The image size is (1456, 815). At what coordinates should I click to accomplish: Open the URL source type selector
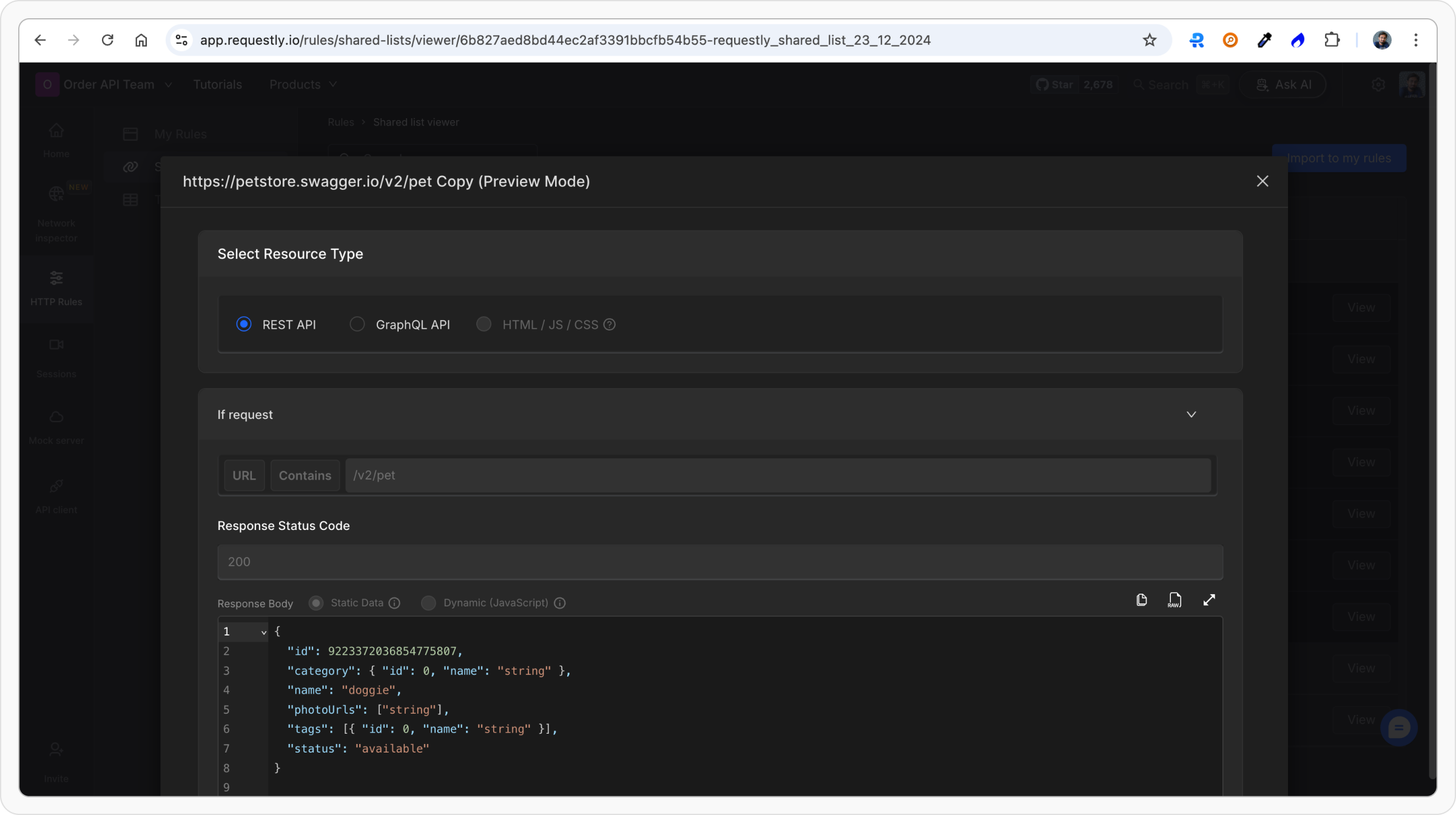tap(244, 475)
